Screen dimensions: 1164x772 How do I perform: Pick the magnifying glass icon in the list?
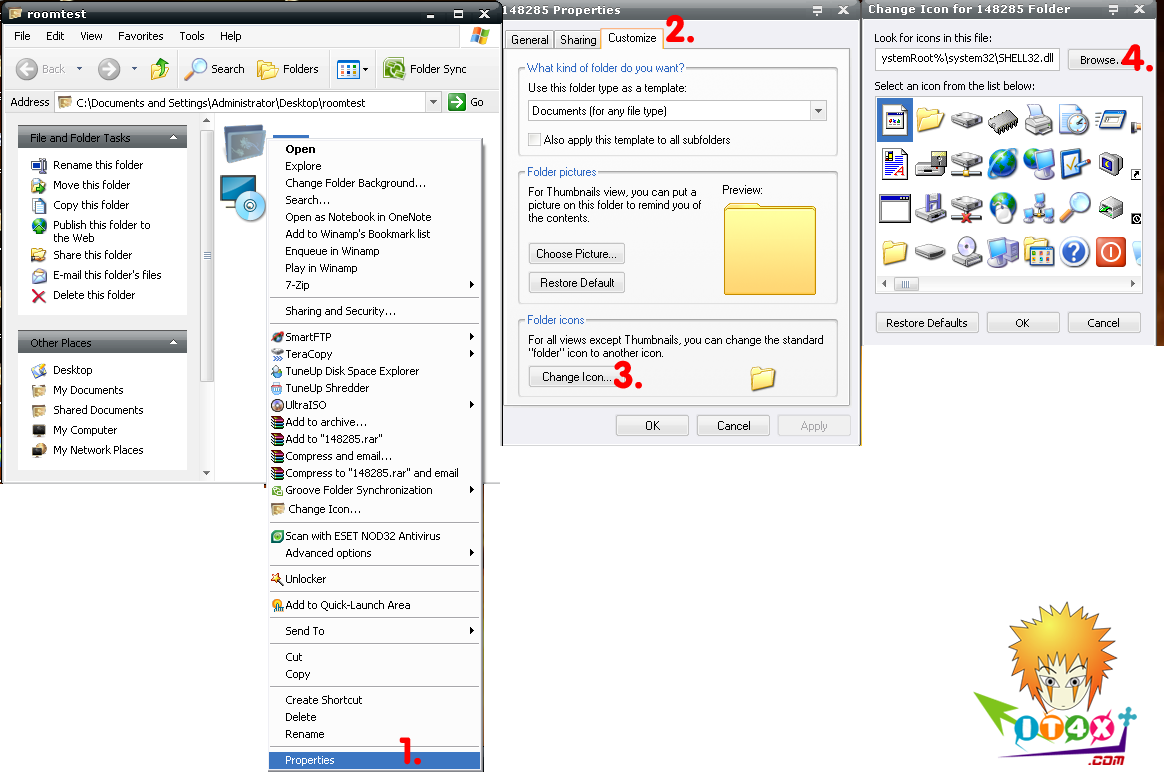(1074, 206)
